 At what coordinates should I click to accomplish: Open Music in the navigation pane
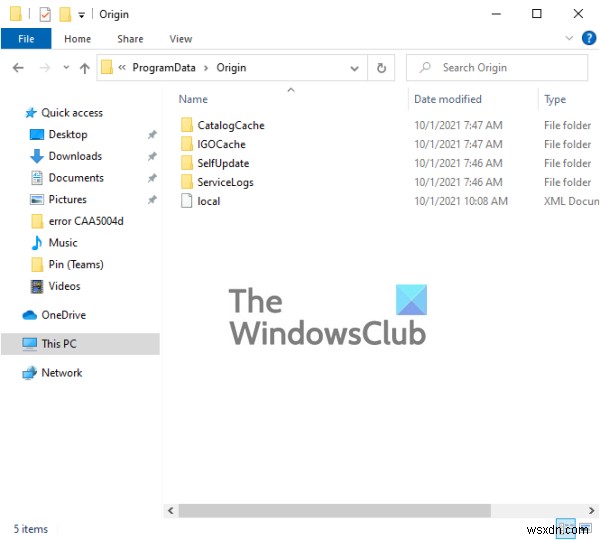(x=63, y=243)
